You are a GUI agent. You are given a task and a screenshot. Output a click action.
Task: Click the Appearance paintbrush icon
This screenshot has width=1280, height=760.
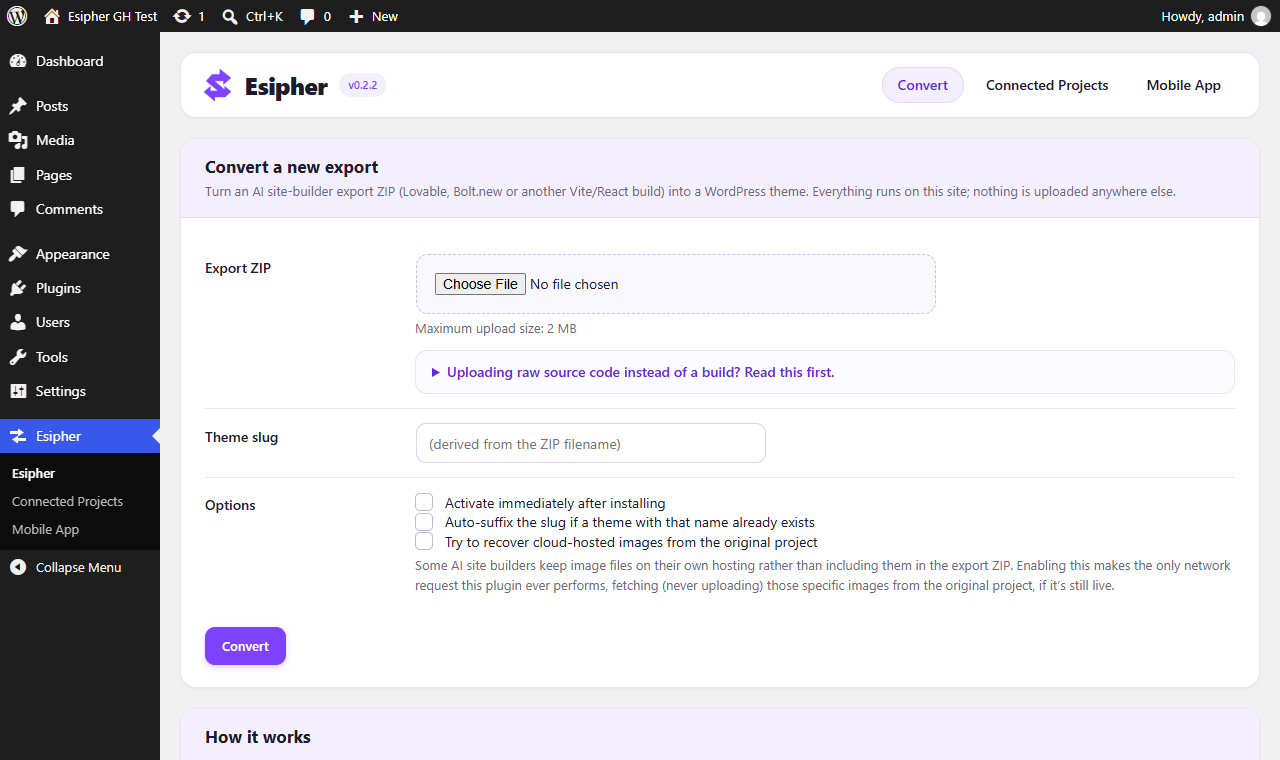(x=18, y=254)
